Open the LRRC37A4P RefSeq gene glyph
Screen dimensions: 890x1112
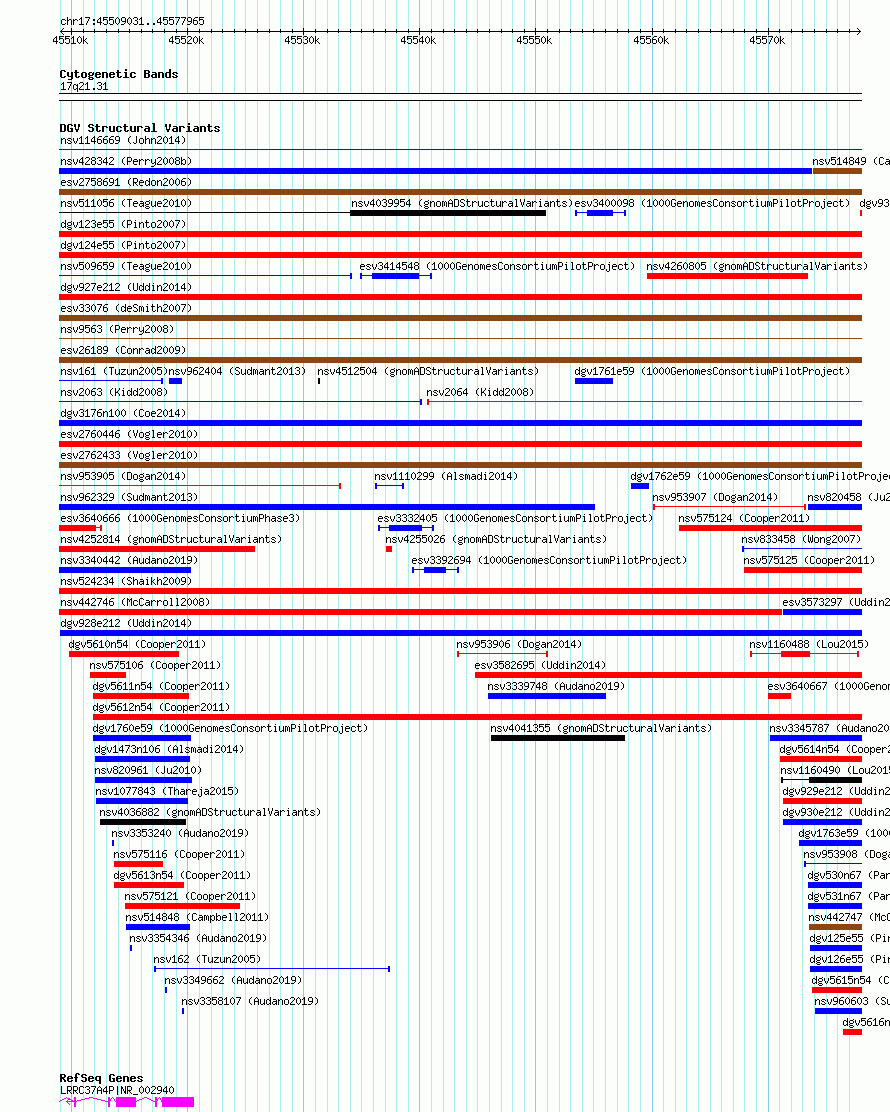tap(126, 1101)
